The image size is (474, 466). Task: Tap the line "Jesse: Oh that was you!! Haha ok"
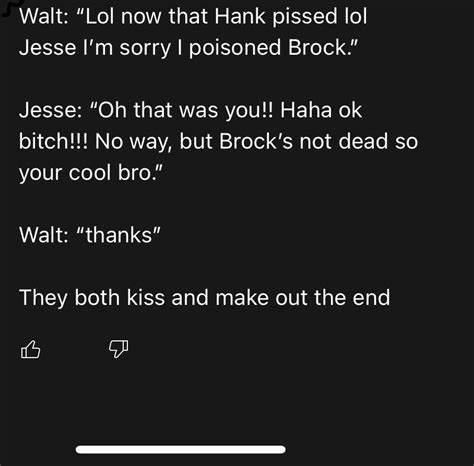(x=190, y=110)
